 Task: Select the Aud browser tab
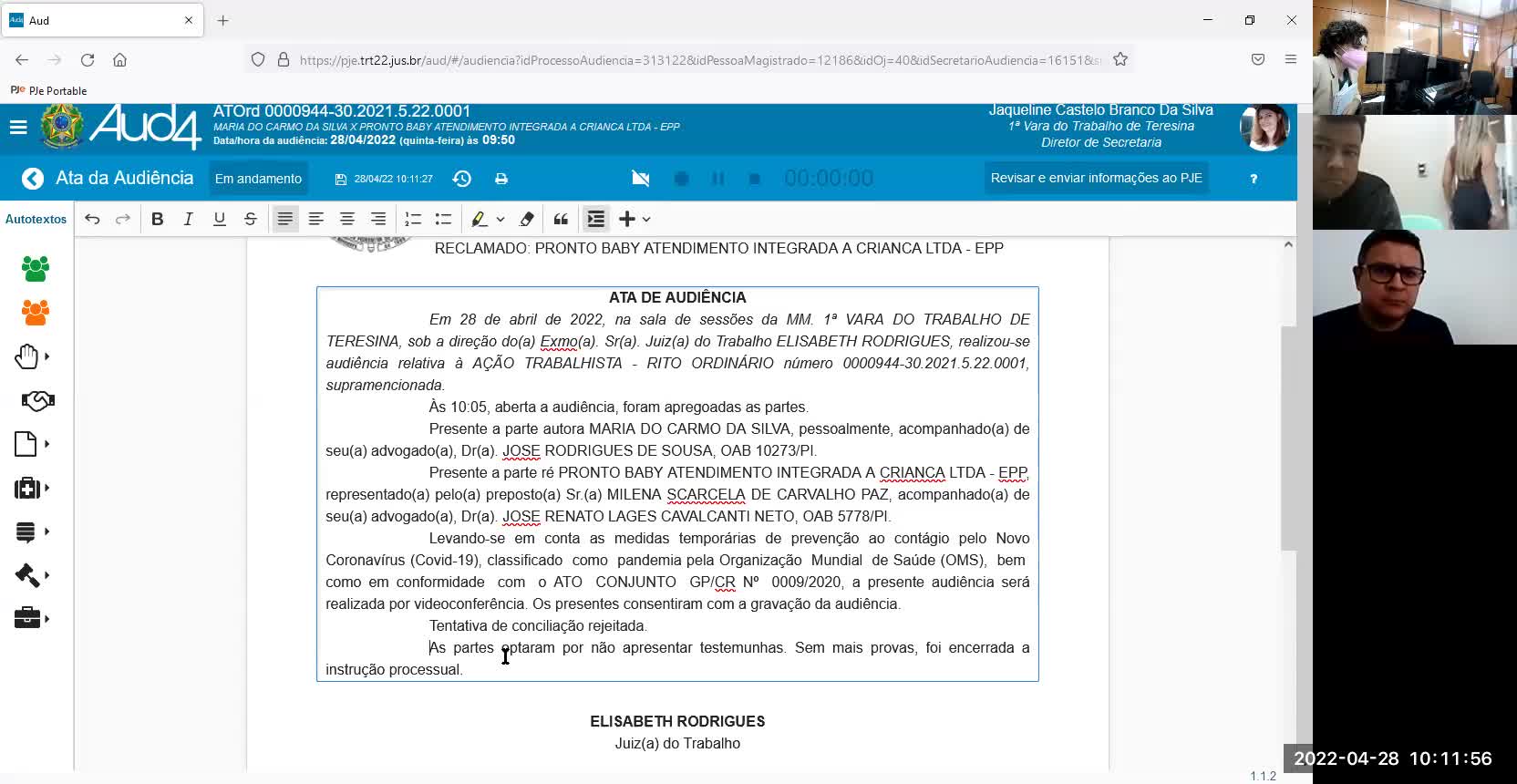(x=102, y=20)
